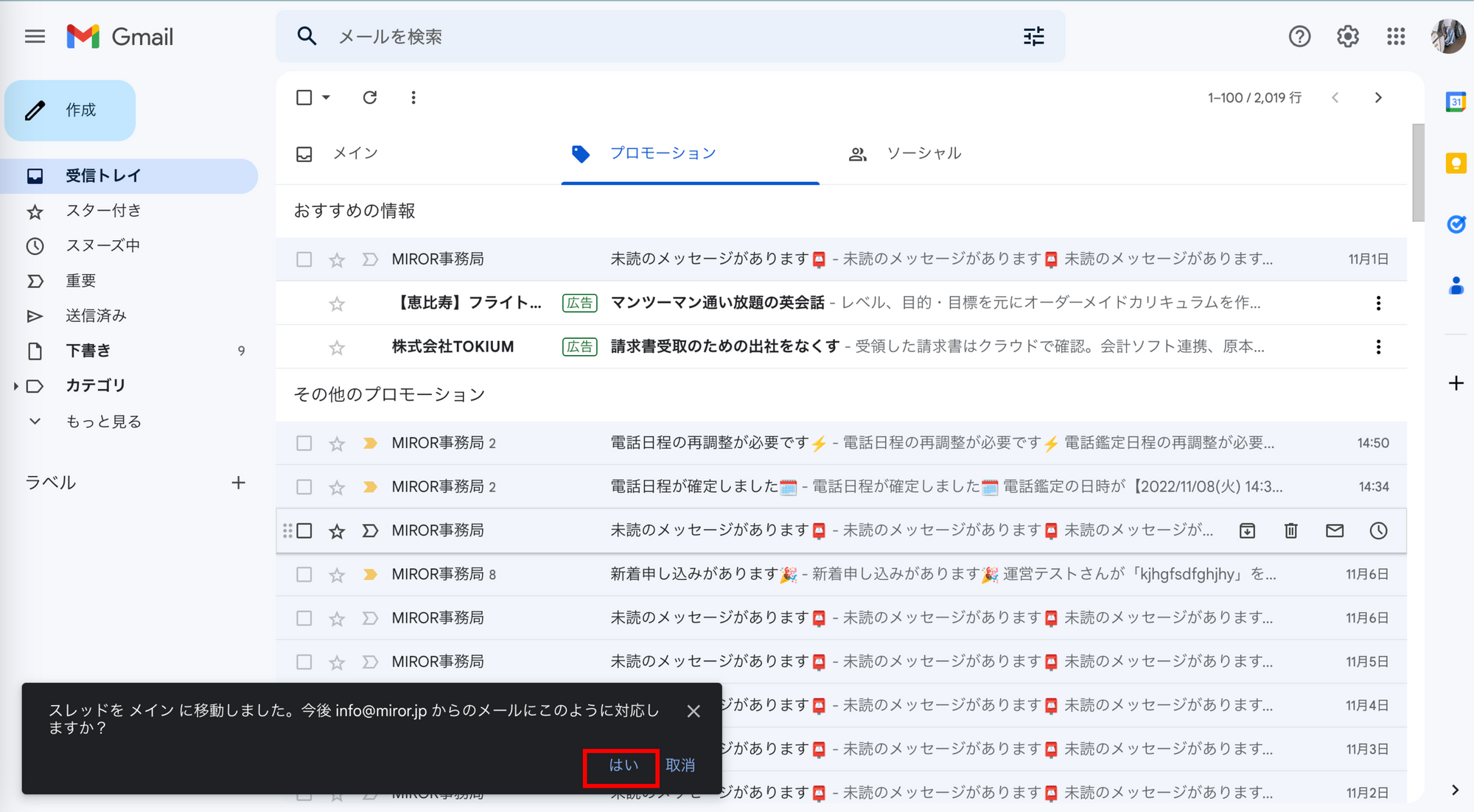
Task: Create a new label with plus icon
Action: (x=238, y=483)
